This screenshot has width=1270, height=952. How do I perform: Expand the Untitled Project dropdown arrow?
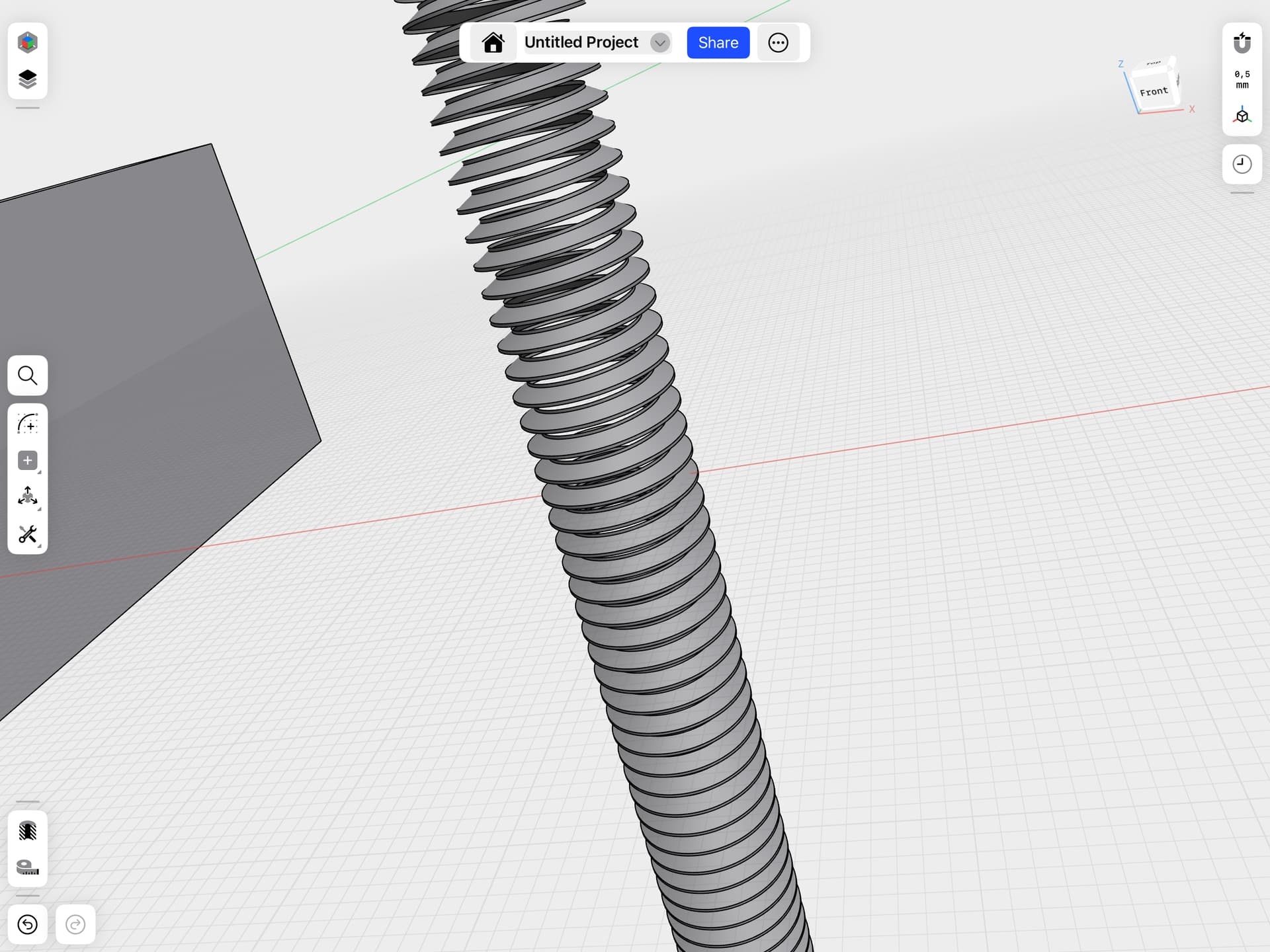(659, 43)
